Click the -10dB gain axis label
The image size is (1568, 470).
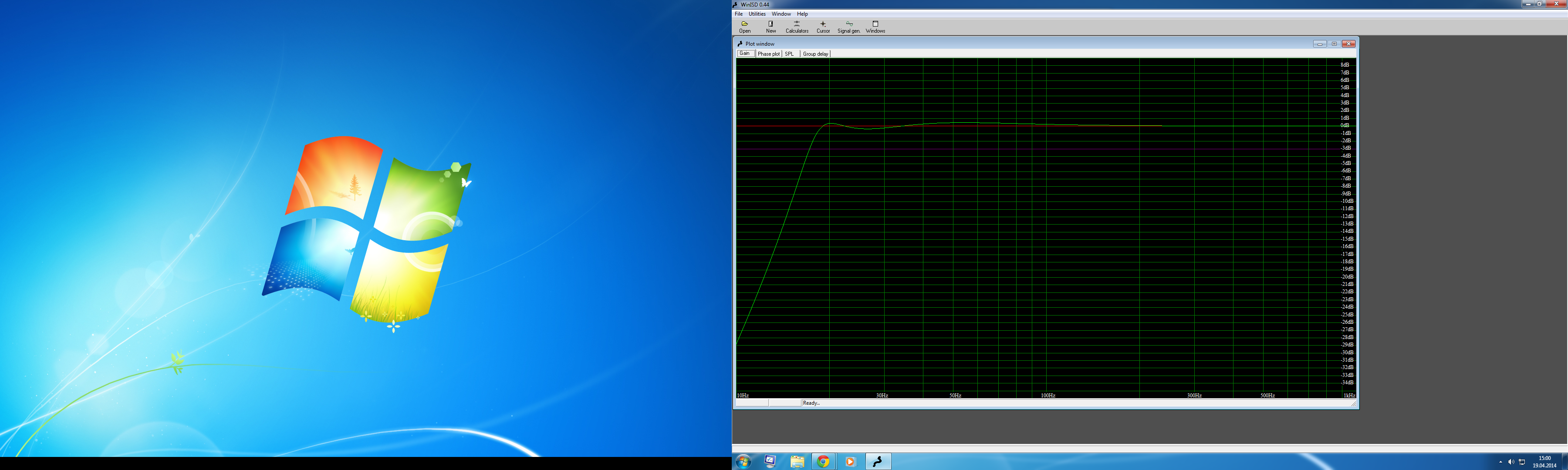coord(1347,201)
